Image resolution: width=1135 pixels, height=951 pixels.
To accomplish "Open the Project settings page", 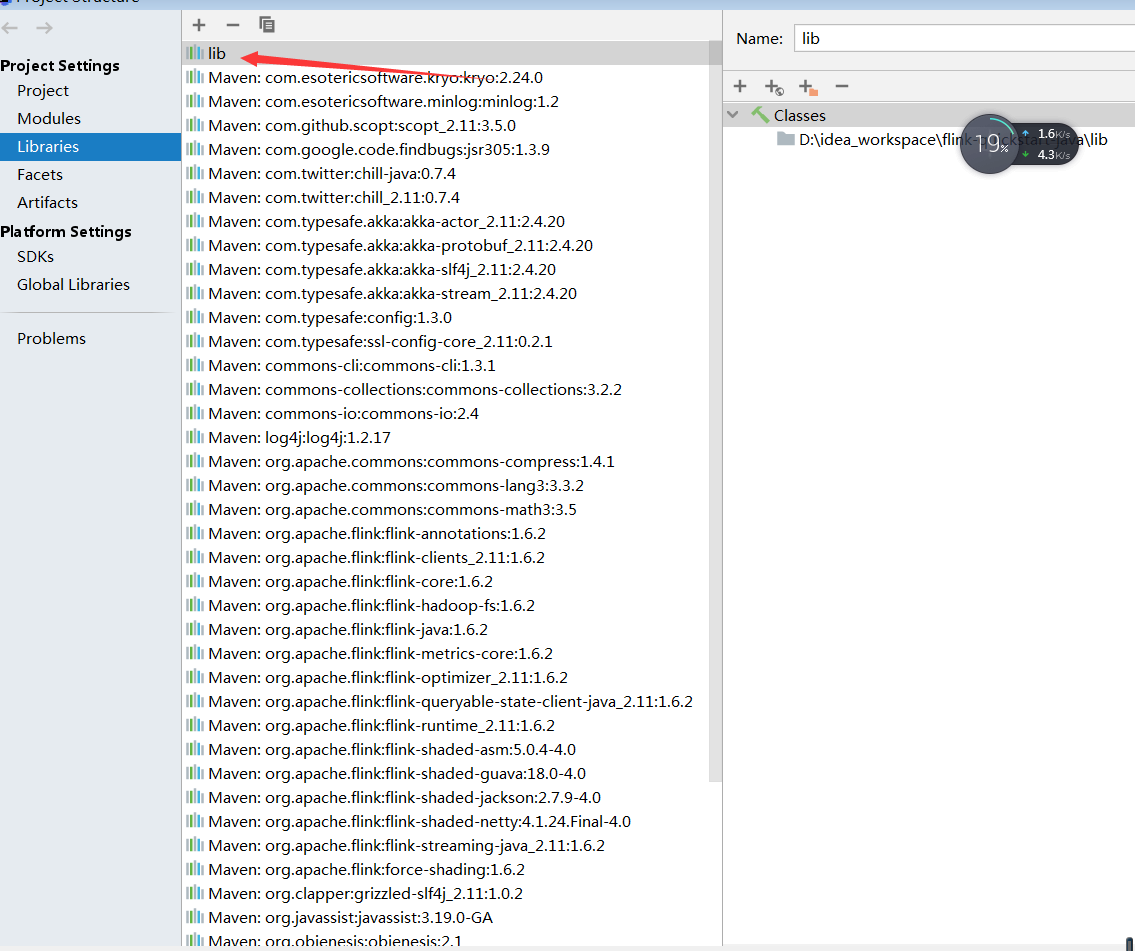I will (x=43, y=90).
